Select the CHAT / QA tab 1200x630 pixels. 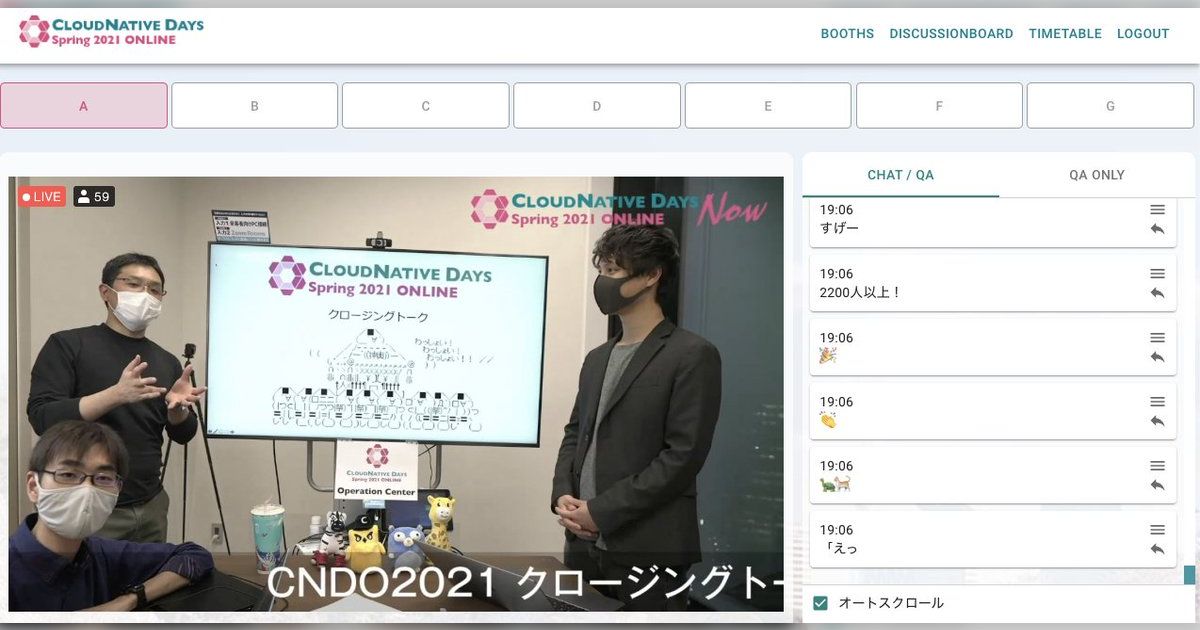pos(901,174)
